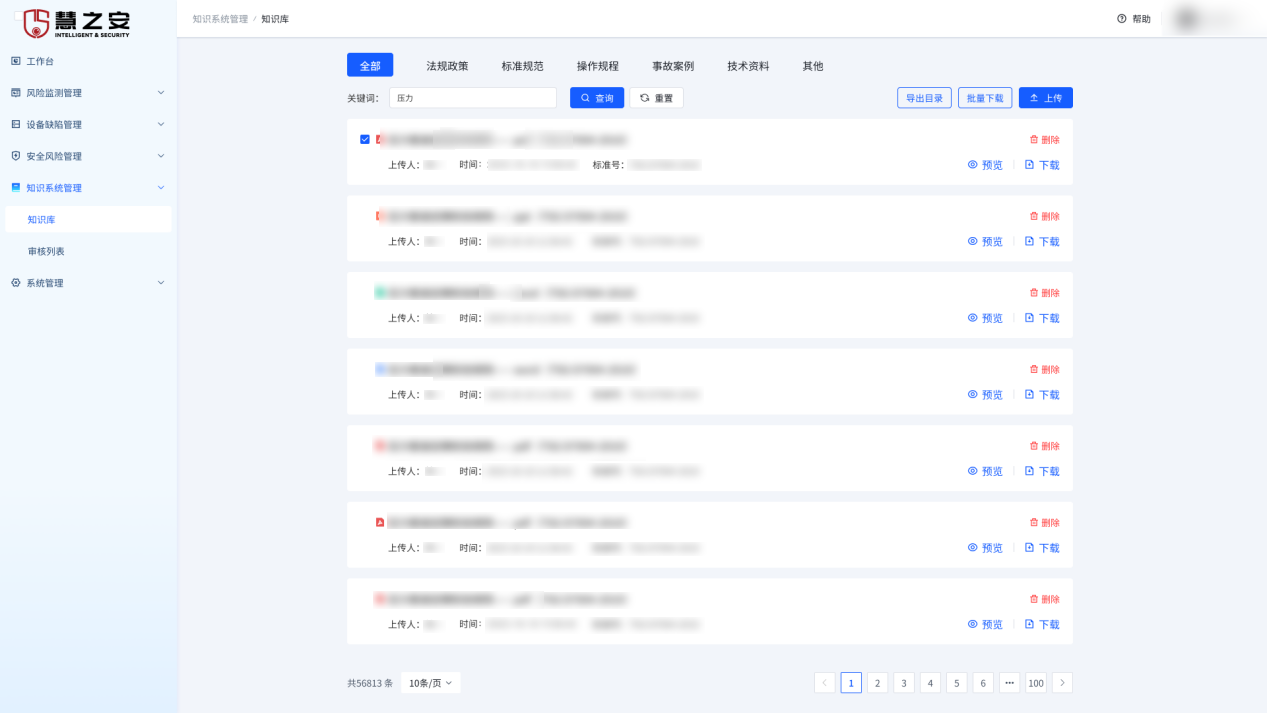Image resolution: width=1267 pixels, height=713 pixels.
Task: Click the upload arrow icon in 上传
Action: tap(1034, 98)
